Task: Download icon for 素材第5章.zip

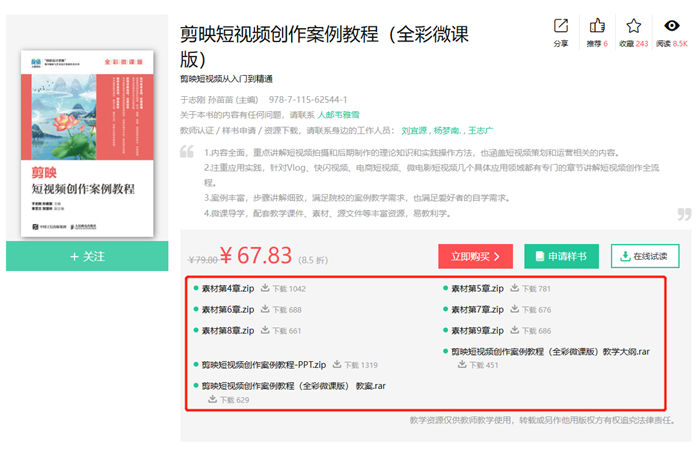Action: tap(514, 288)
